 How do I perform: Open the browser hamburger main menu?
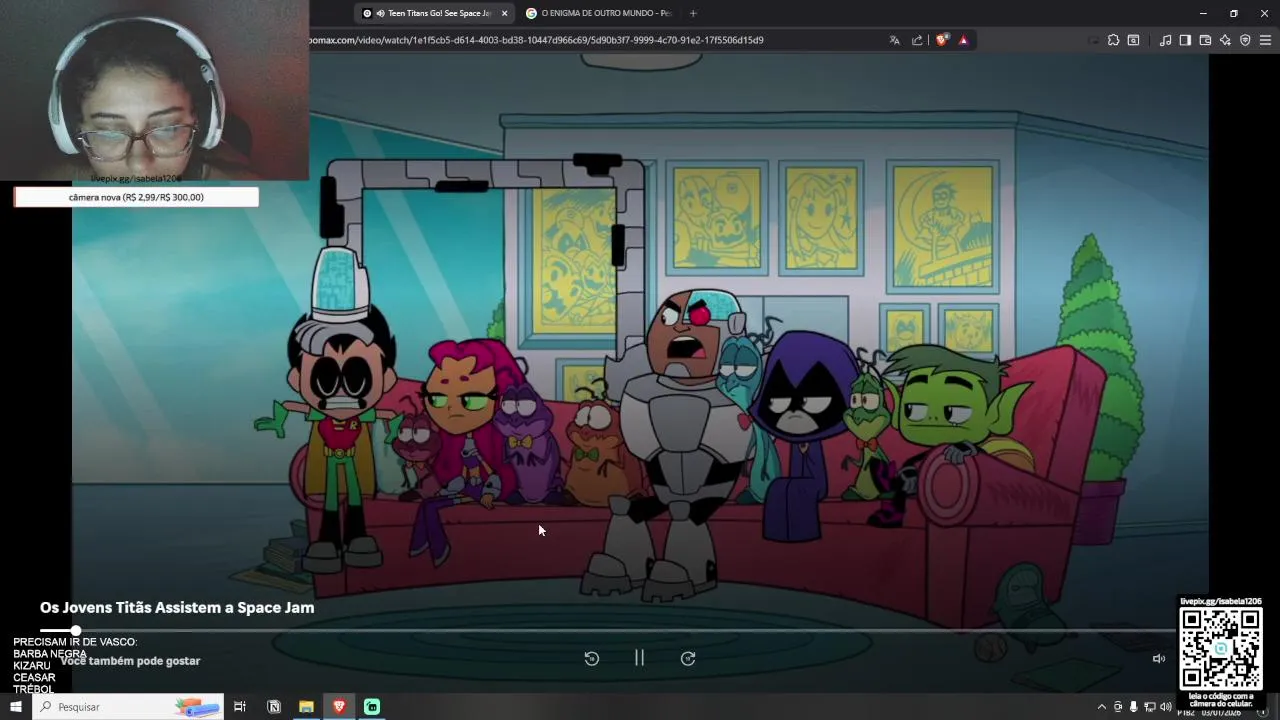click(1265, 40)
